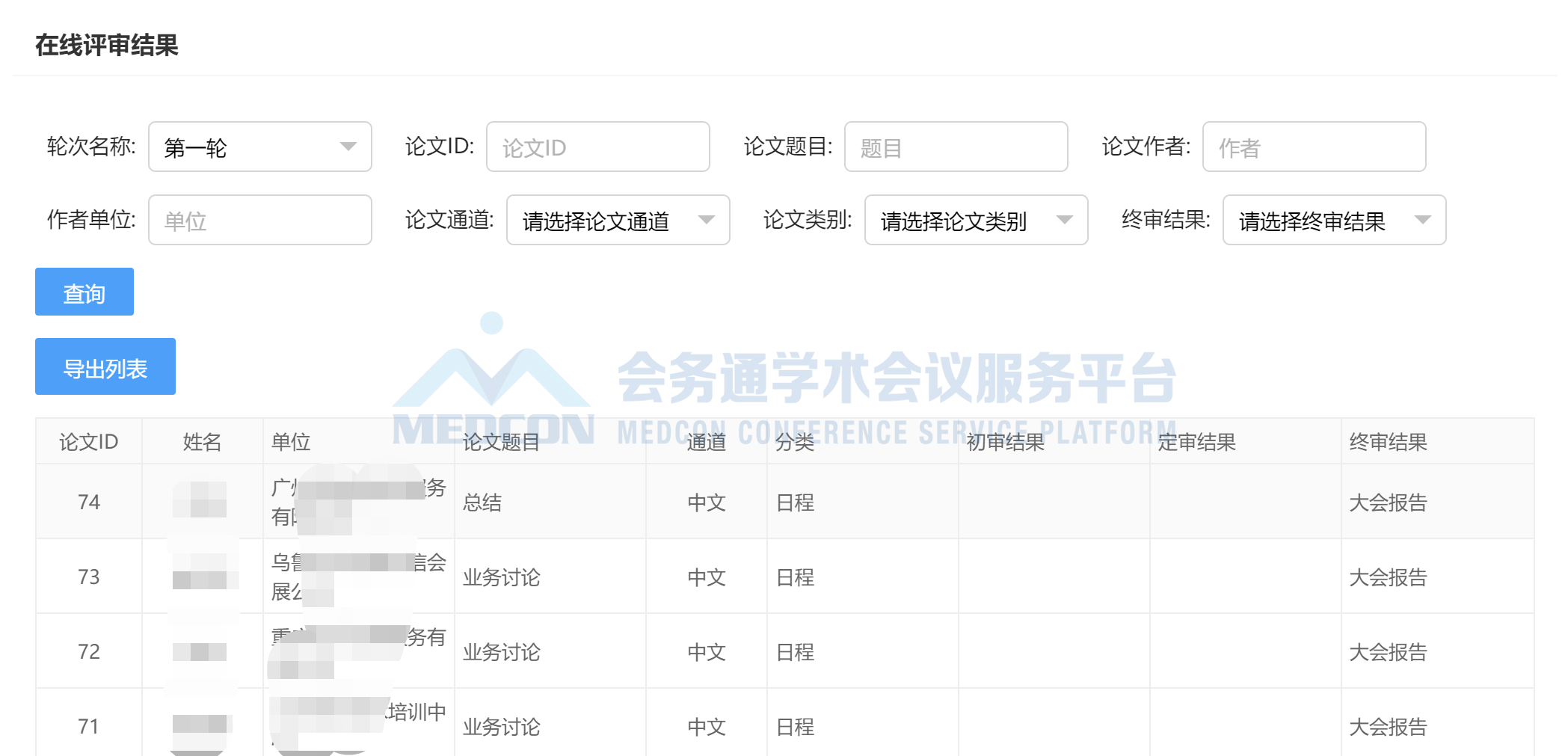
Task: Click 大会报告 result in row 71
Action: pos(1388,727)
